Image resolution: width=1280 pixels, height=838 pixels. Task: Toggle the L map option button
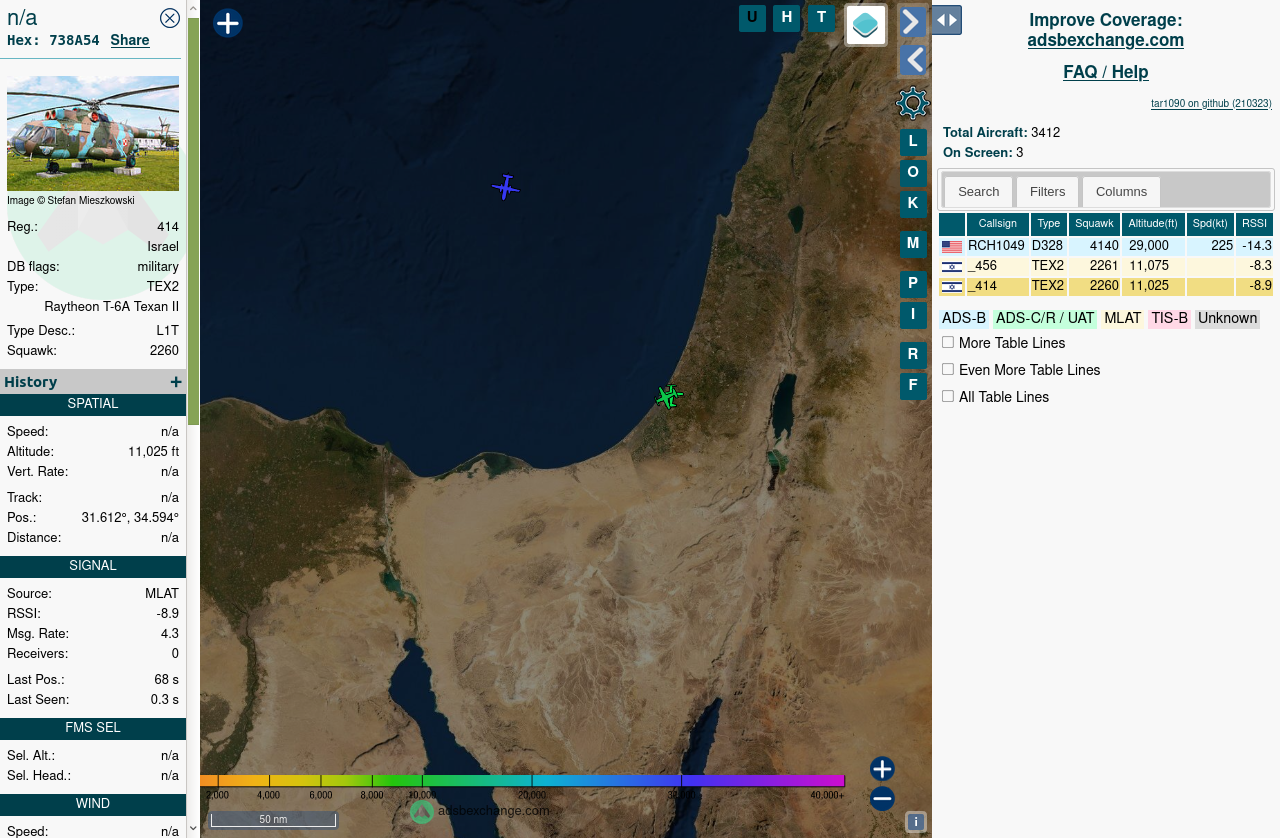913,142
